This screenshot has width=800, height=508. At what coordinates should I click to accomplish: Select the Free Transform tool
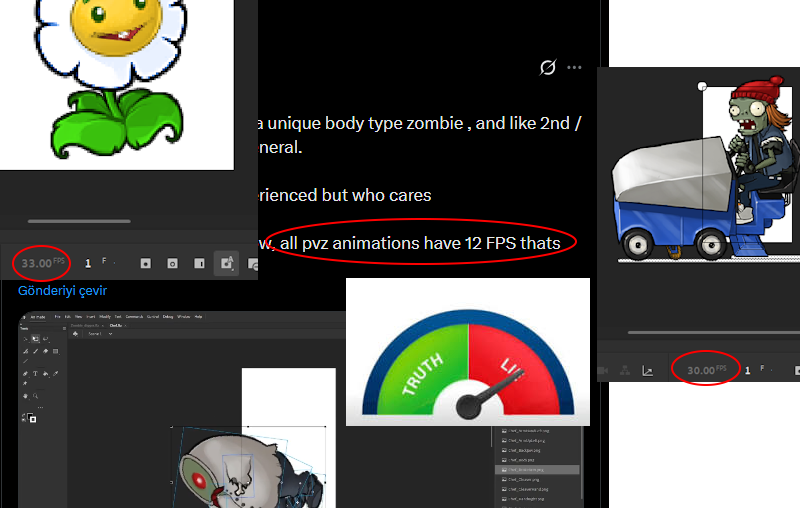(x=35, y=339)
